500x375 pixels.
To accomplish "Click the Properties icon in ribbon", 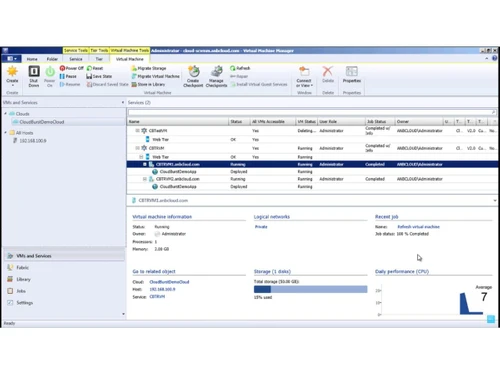I will [352, 71].
